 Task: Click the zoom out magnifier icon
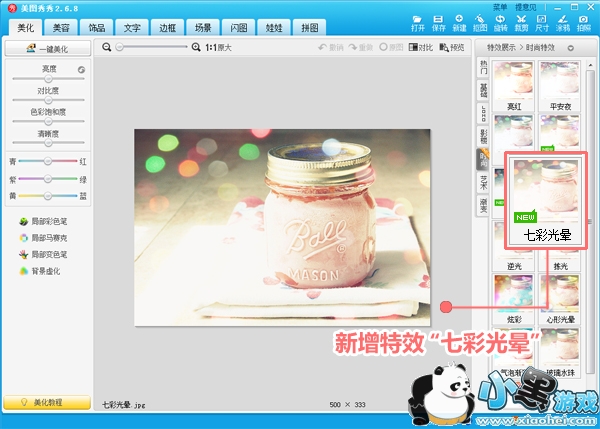107,47
